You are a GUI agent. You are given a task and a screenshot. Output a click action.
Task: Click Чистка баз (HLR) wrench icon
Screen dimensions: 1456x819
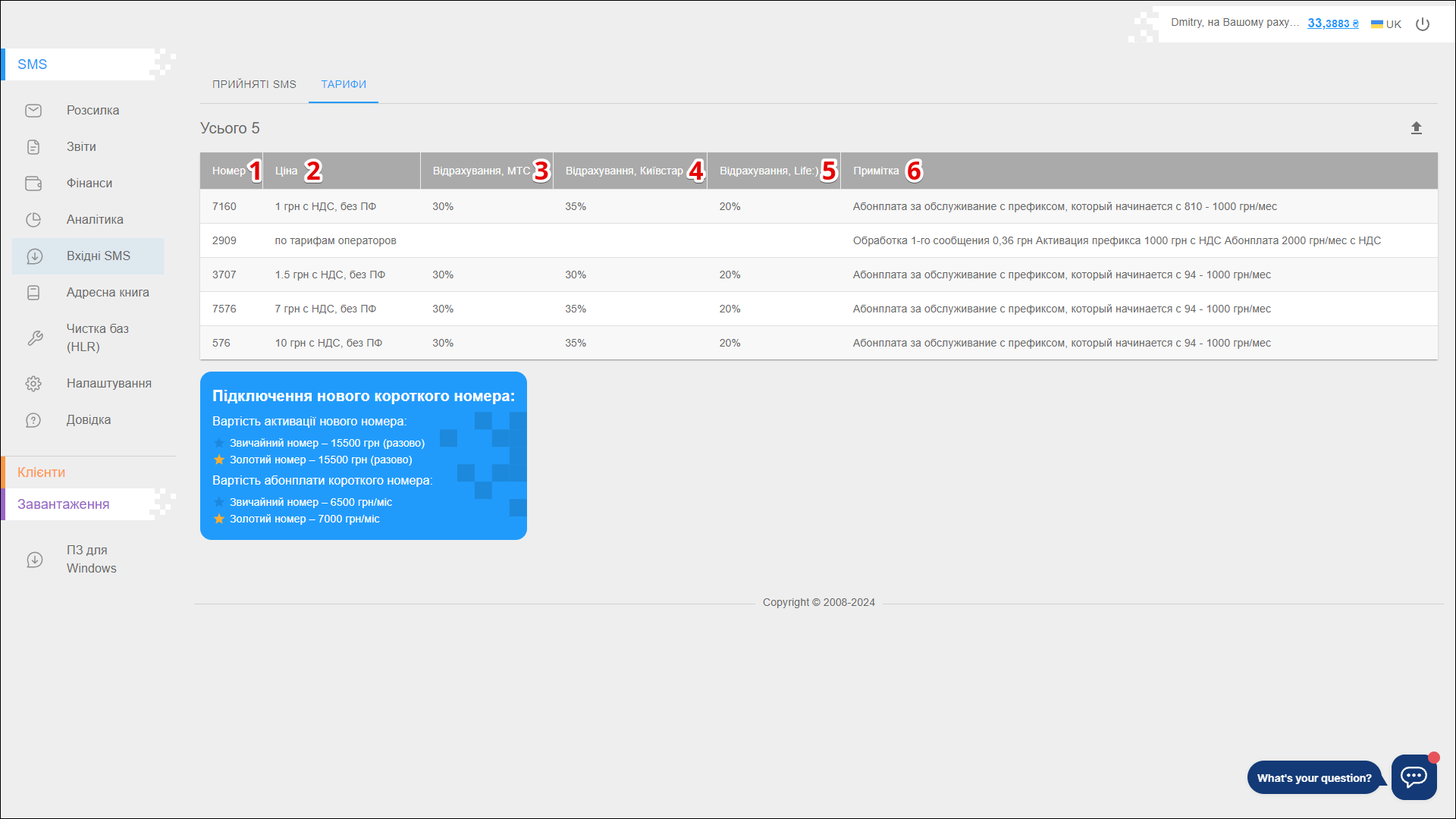[x=35, y=338]
